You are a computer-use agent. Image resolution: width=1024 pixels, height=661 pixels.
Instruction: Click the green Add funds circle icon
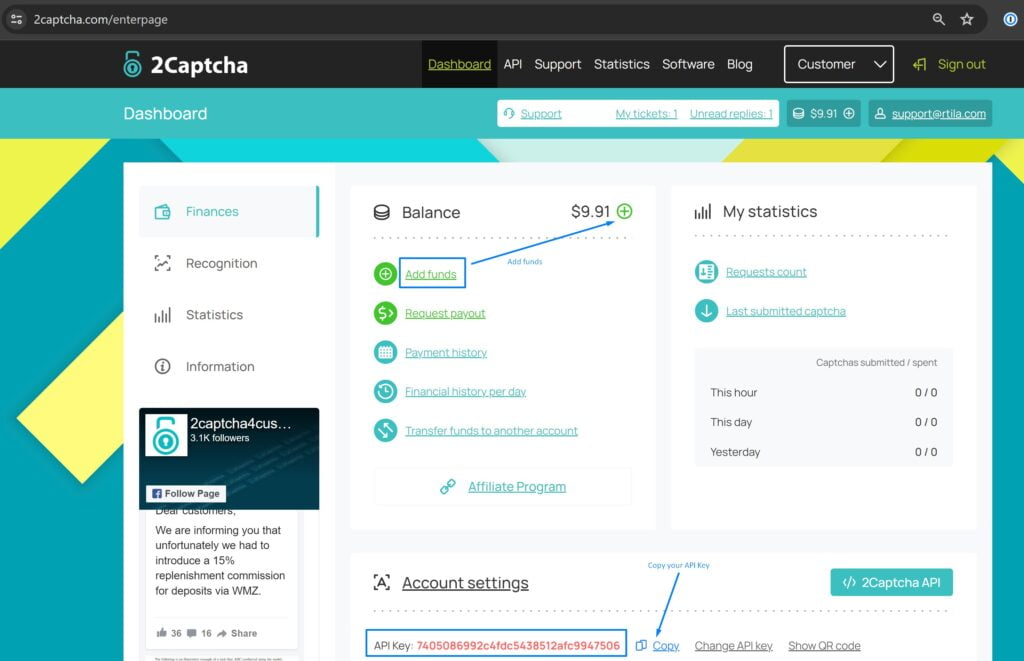pyautogui.click(x=385, y=274)
